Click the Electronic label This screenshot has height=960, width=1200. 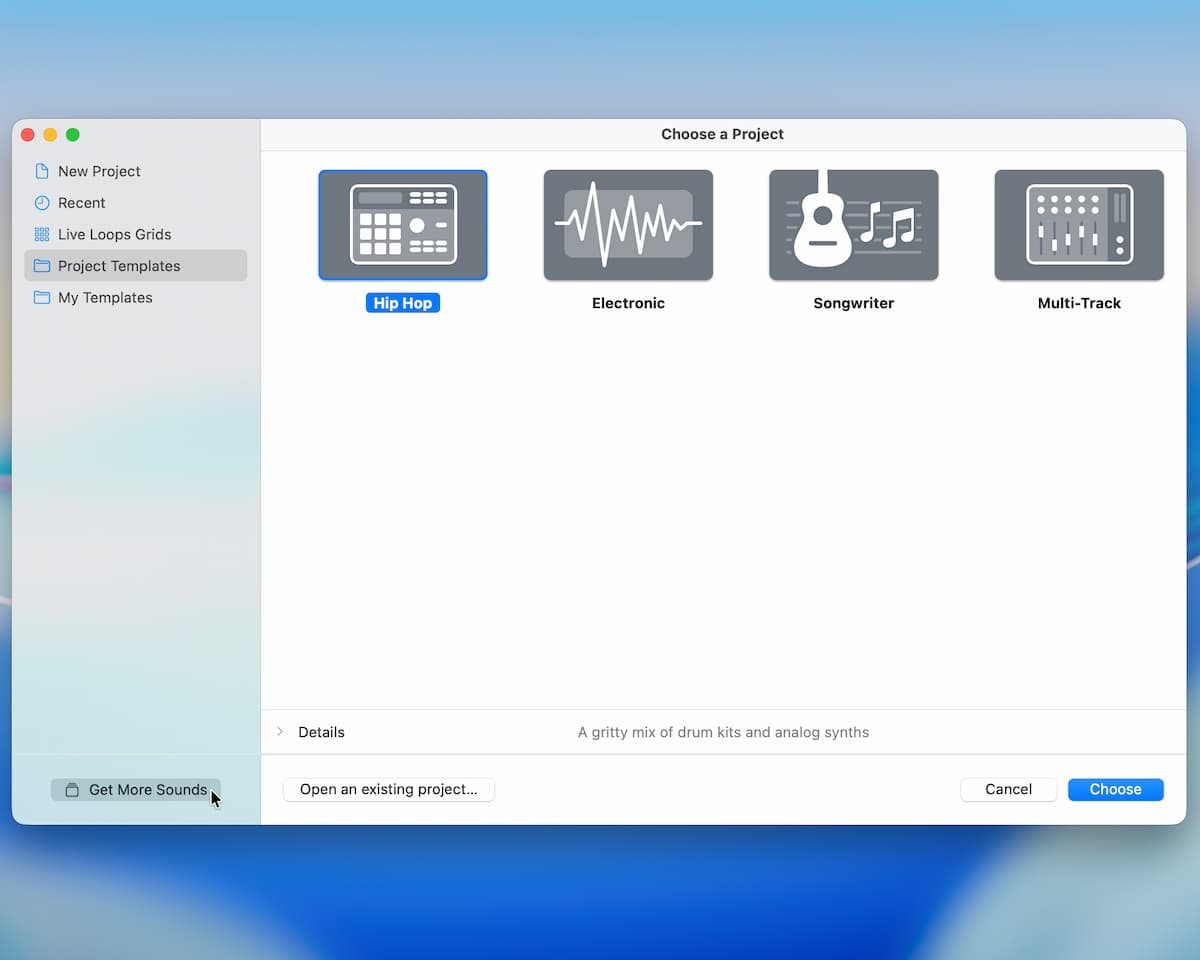pos(628,303)
